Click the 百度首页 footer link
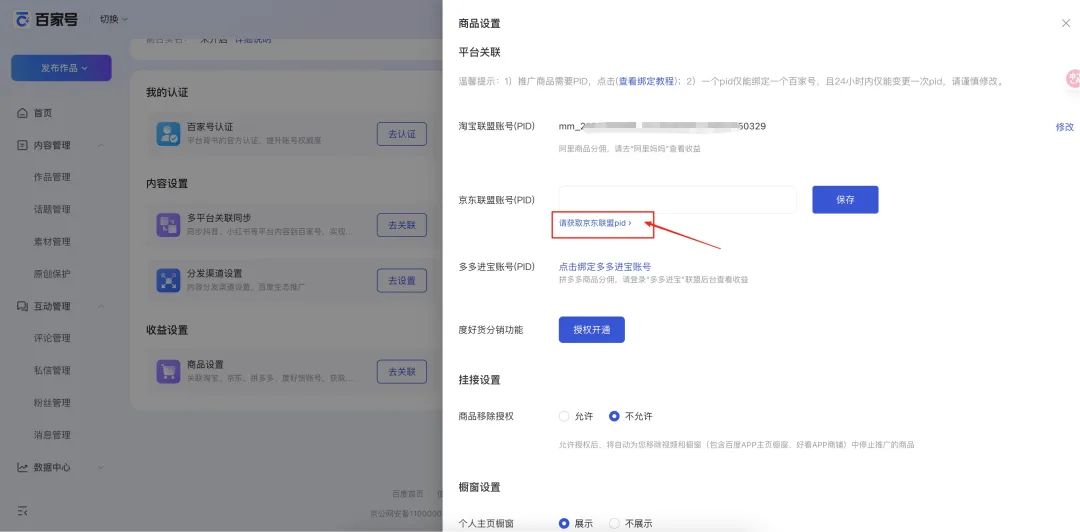 (x=408, y=493)
